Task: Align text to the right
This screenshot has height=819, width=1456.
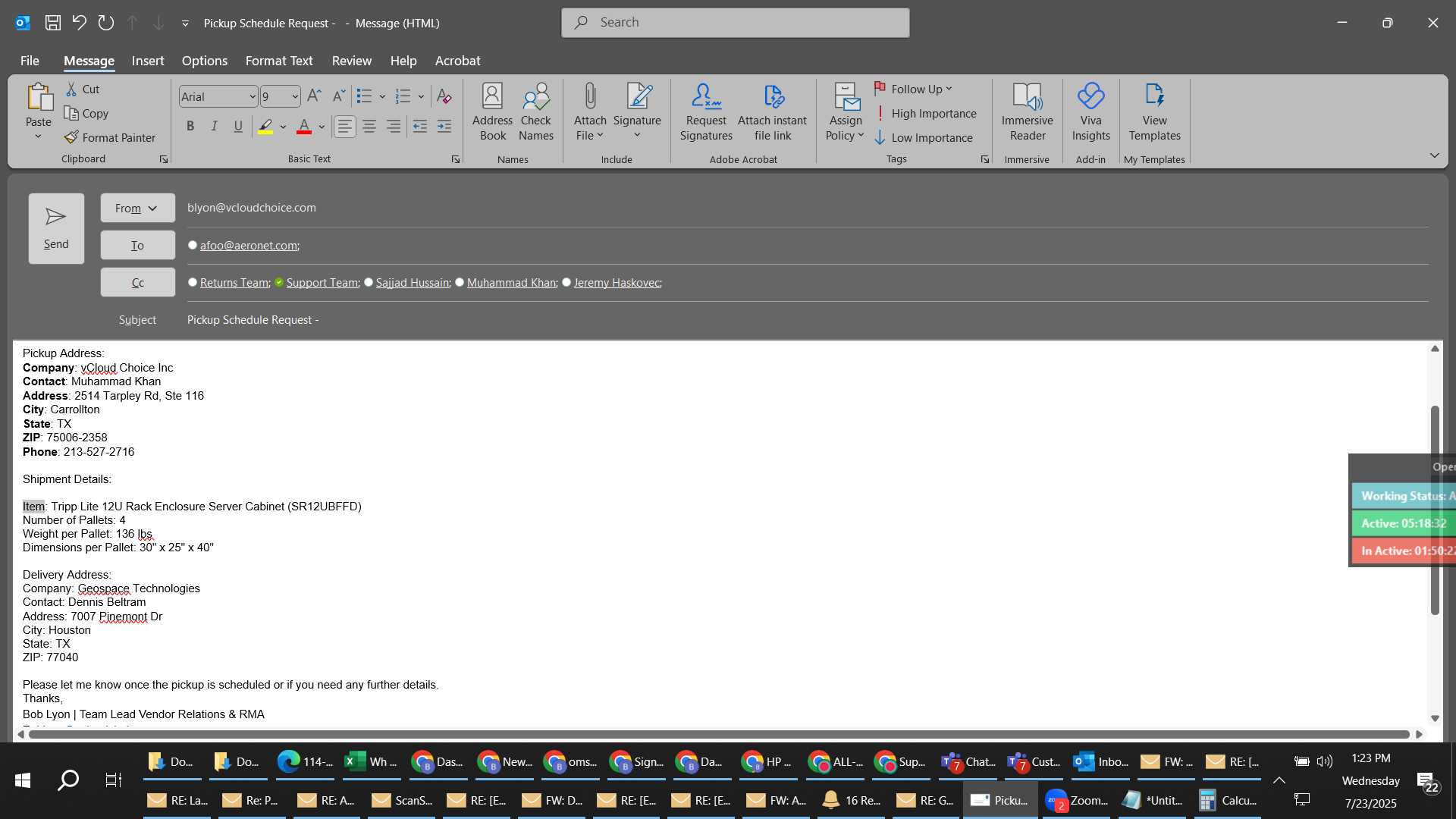Action: click(394, 127)
